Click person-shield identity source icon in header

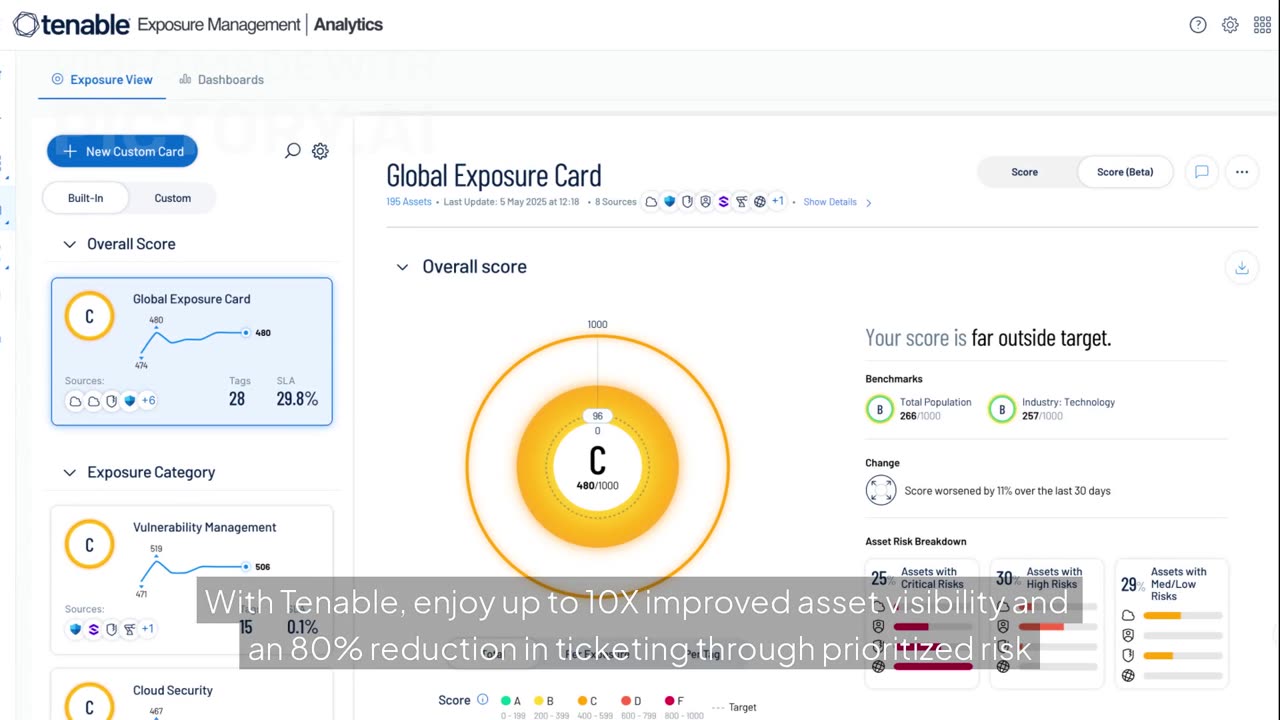tap(705, 202)
